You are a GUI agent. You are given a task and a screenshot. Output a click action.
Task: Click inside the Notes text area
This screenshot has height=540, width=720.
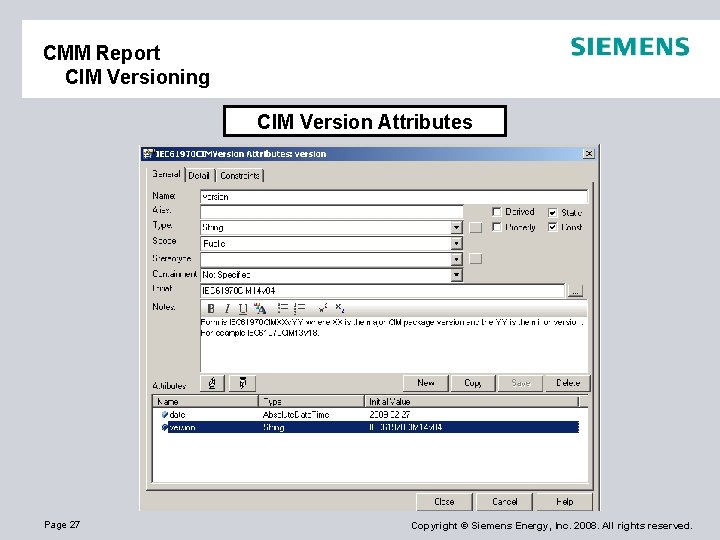point(394,344)
